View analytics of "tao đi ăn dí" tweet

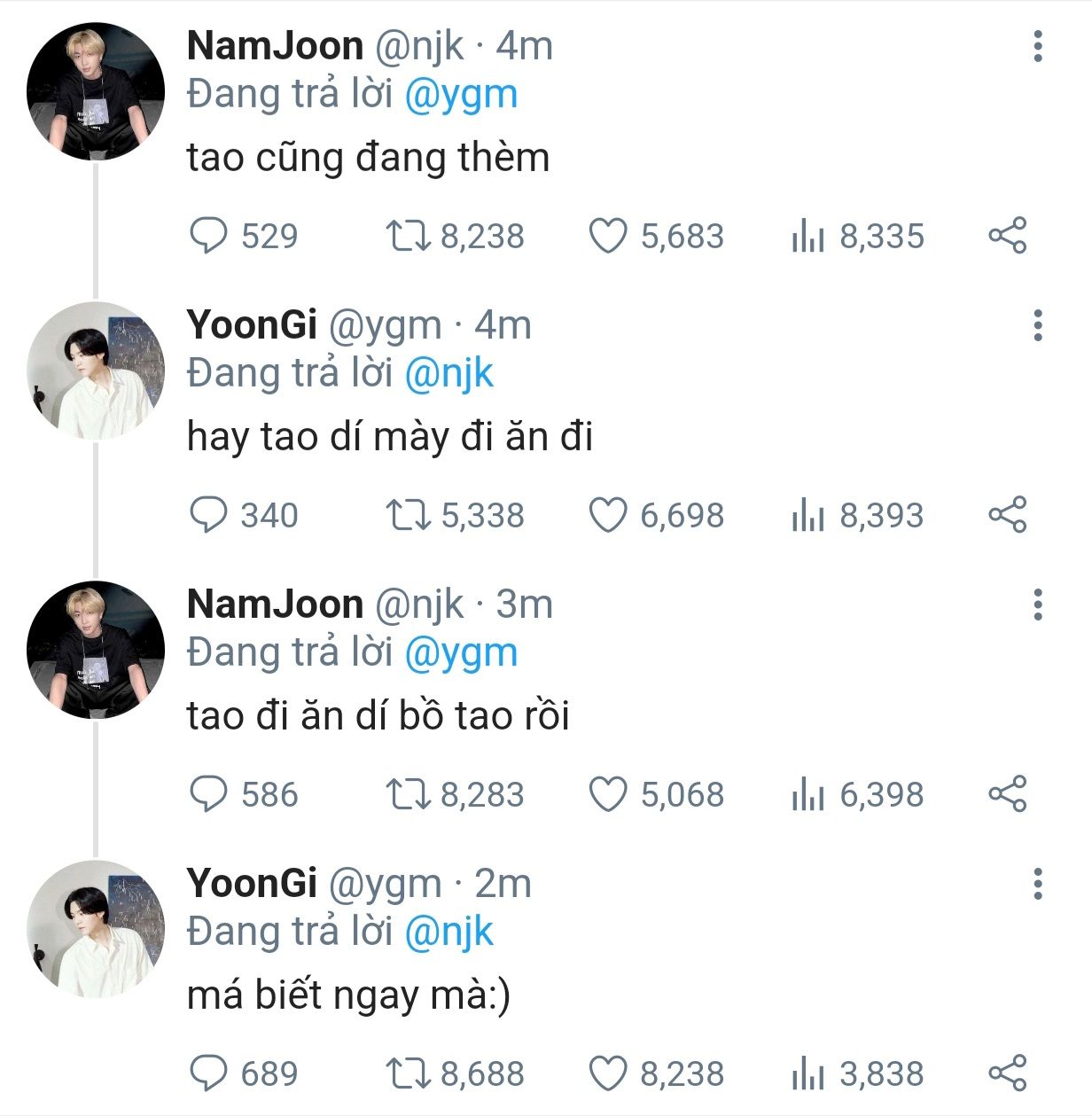pyautogui.click(x=807, y=794)
